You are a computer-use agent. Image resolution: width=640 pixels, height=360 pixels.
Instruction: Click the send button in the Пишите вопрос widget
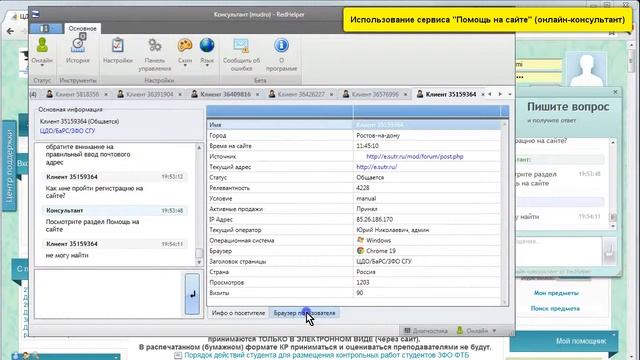[609, 252]
